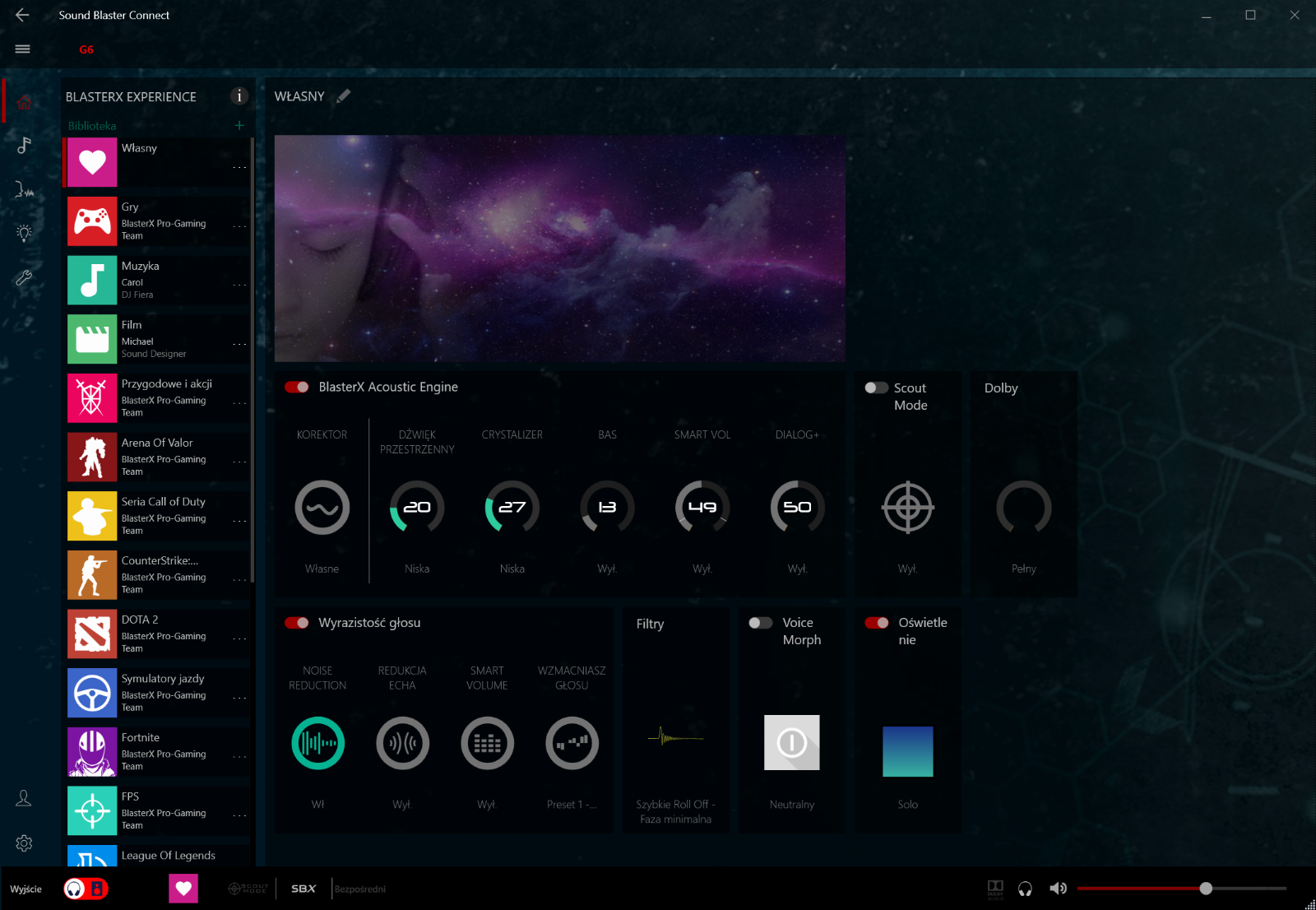Image resolution: width=1316 pixels, height=910 pixels.
Task: Click the Voice Morph Neutralny tile
Action: coord(792,742)
